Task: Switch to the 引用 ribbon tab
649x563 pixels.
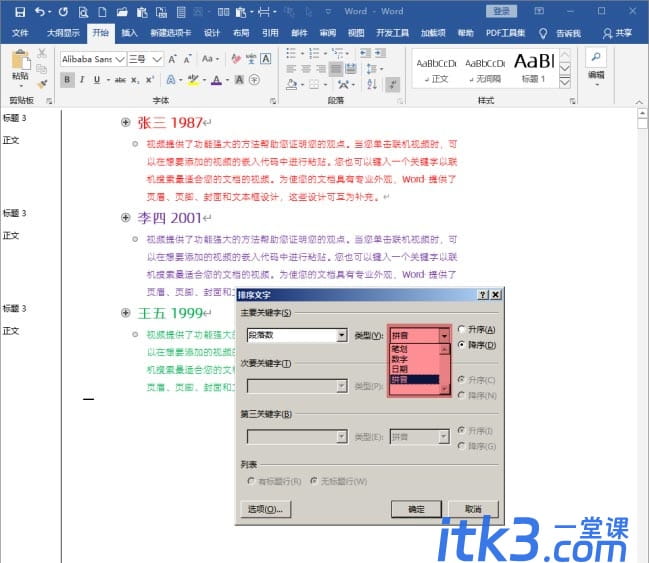Action: [270, 33]
